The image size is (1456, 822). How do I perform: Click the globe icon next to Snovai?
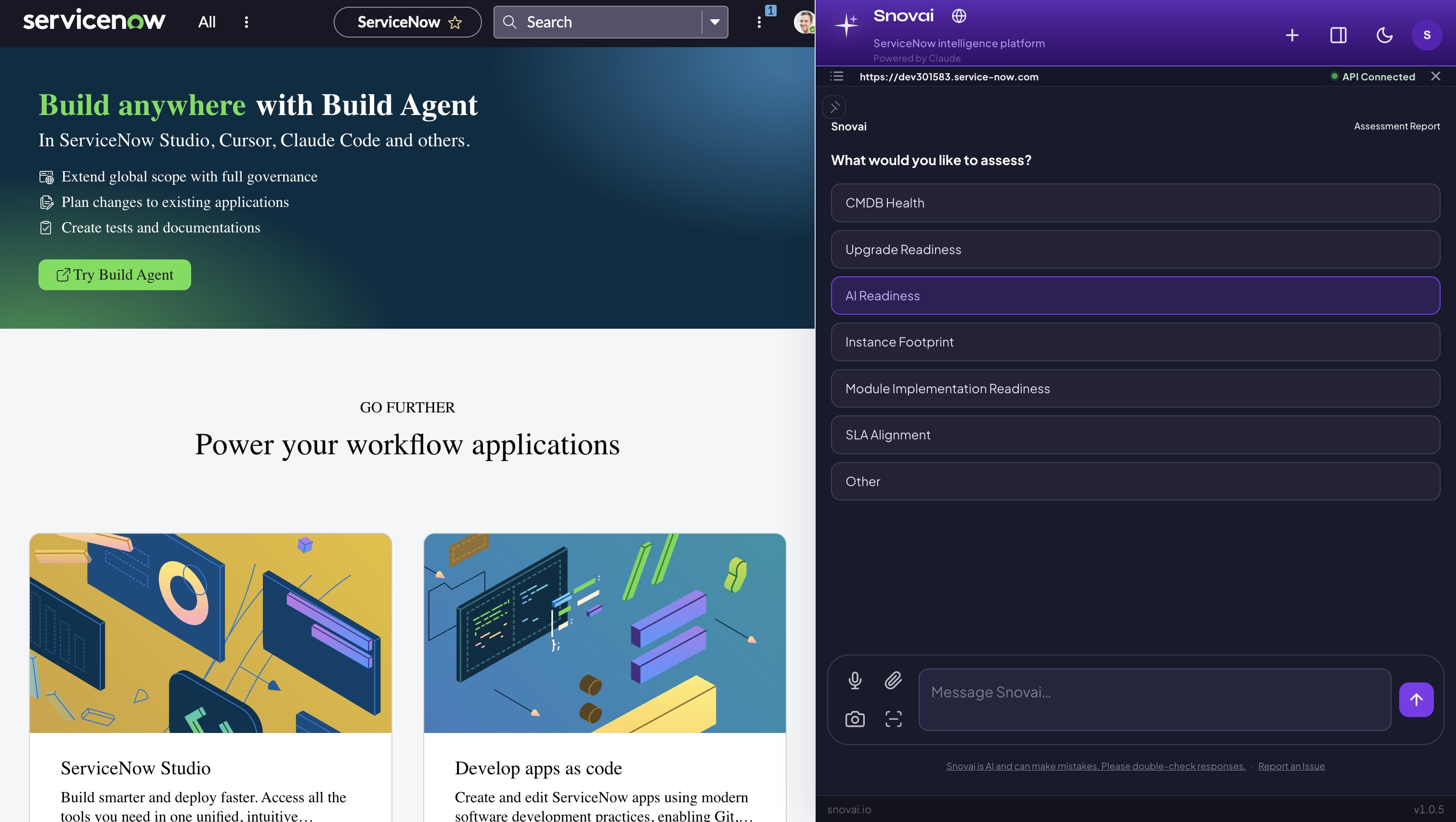[959, 16]
